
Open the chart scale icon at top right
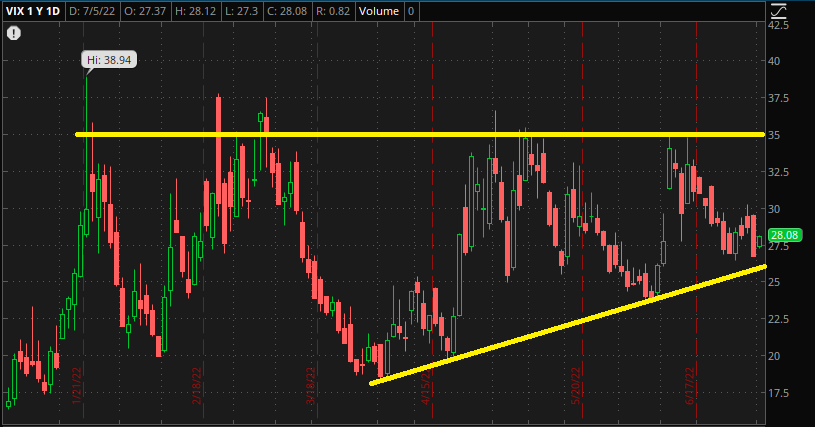coord(778,10)
